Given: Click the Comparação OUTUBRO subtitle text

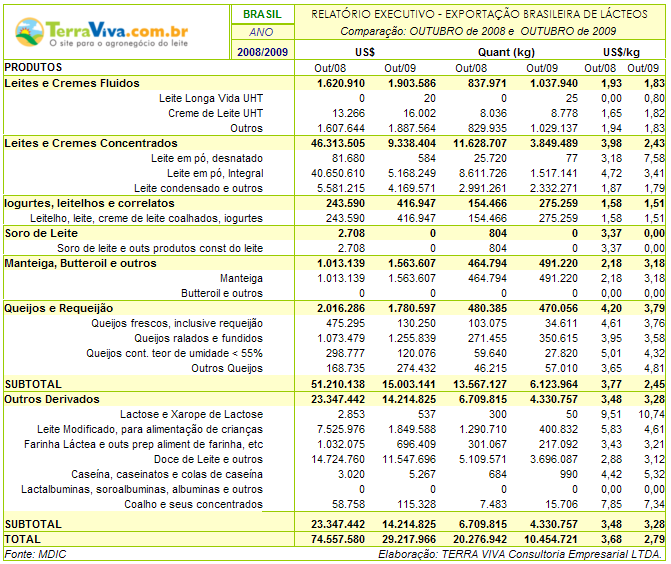Looking at the screenshot, I should coord(478,31).
